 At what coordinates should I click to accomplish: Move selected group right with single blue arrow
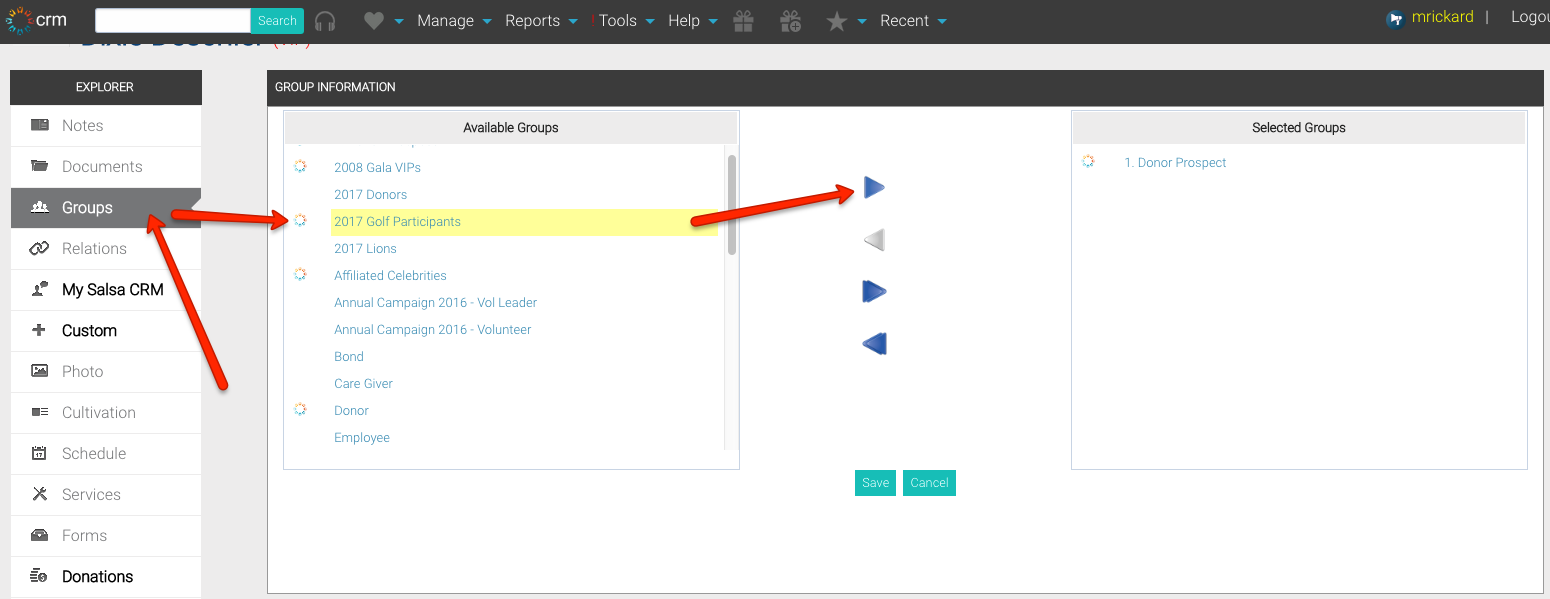[874, 188]
